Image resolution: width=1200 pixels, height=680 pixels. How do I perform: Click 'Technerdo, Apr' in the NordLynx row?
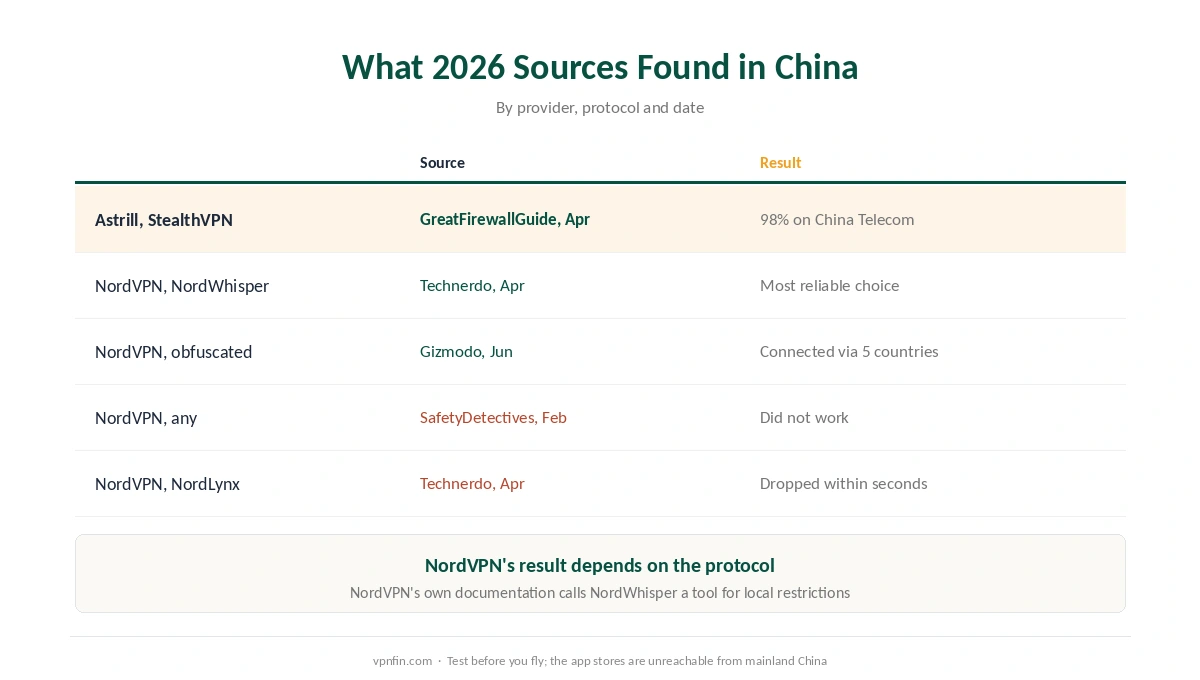(x=472, y=483)
